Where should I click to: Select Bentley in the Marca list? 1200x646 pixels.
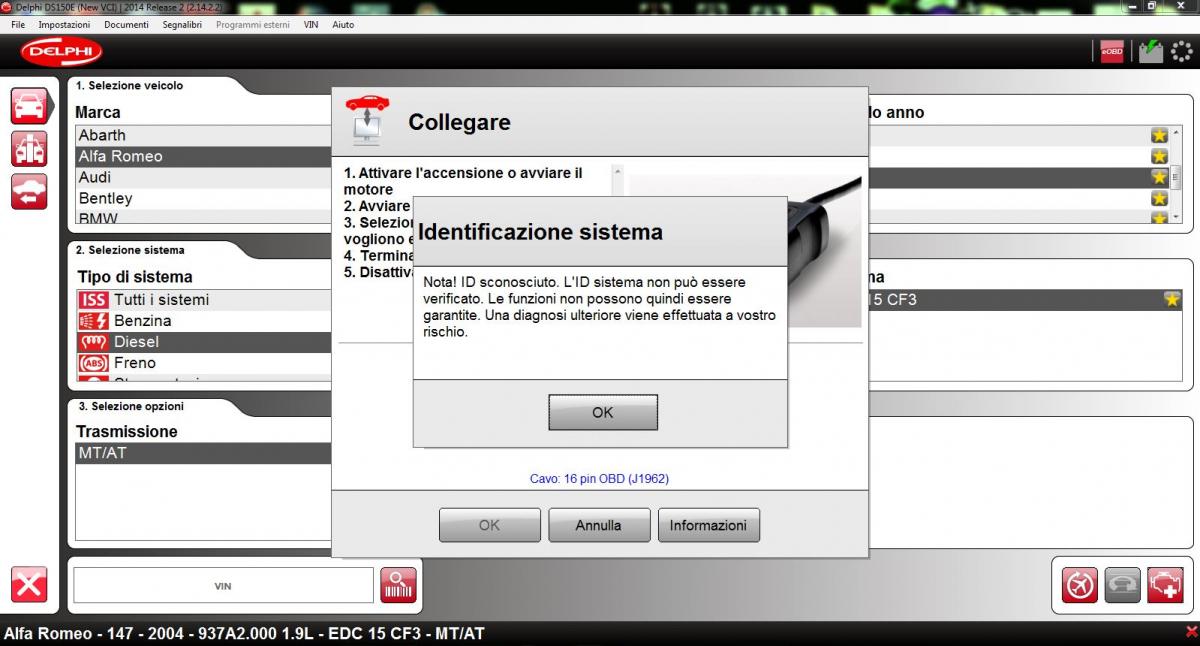[204, 198]
